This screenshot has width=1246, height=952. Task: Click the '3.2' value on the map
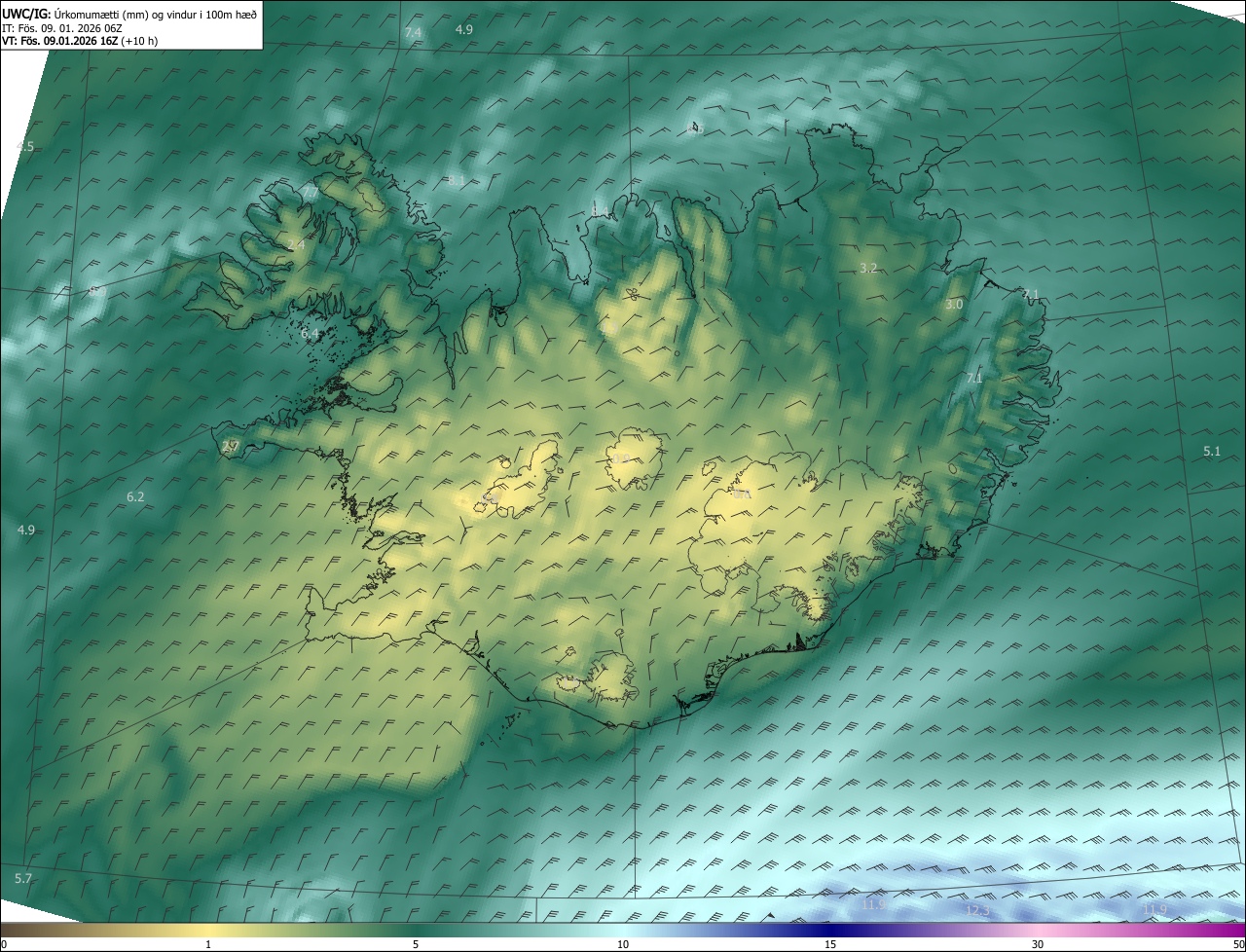(869, 268)
